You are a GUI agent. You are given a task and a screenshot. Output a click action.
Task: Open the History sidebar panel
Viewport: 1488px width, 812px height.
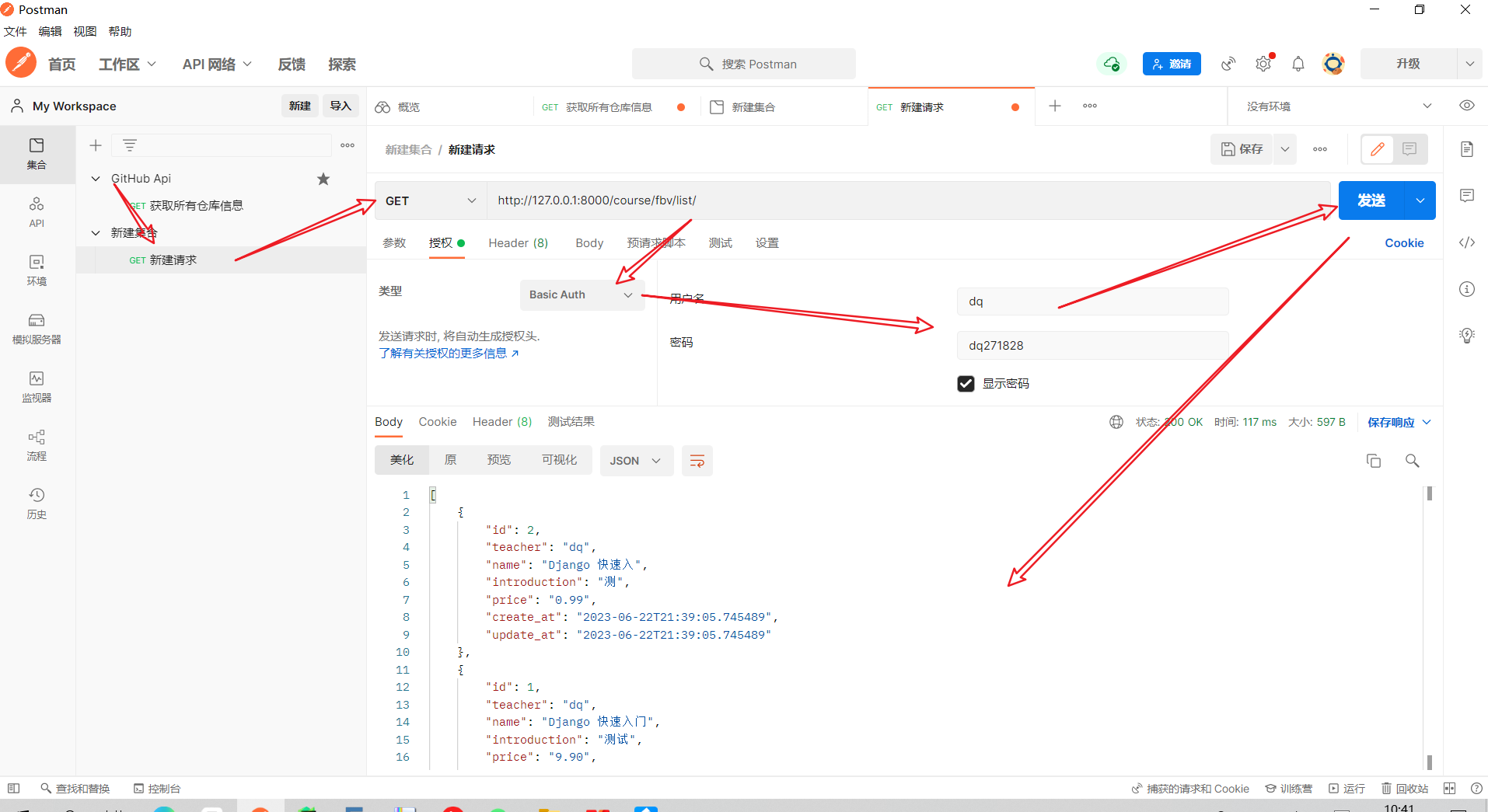tap(37, 504)
